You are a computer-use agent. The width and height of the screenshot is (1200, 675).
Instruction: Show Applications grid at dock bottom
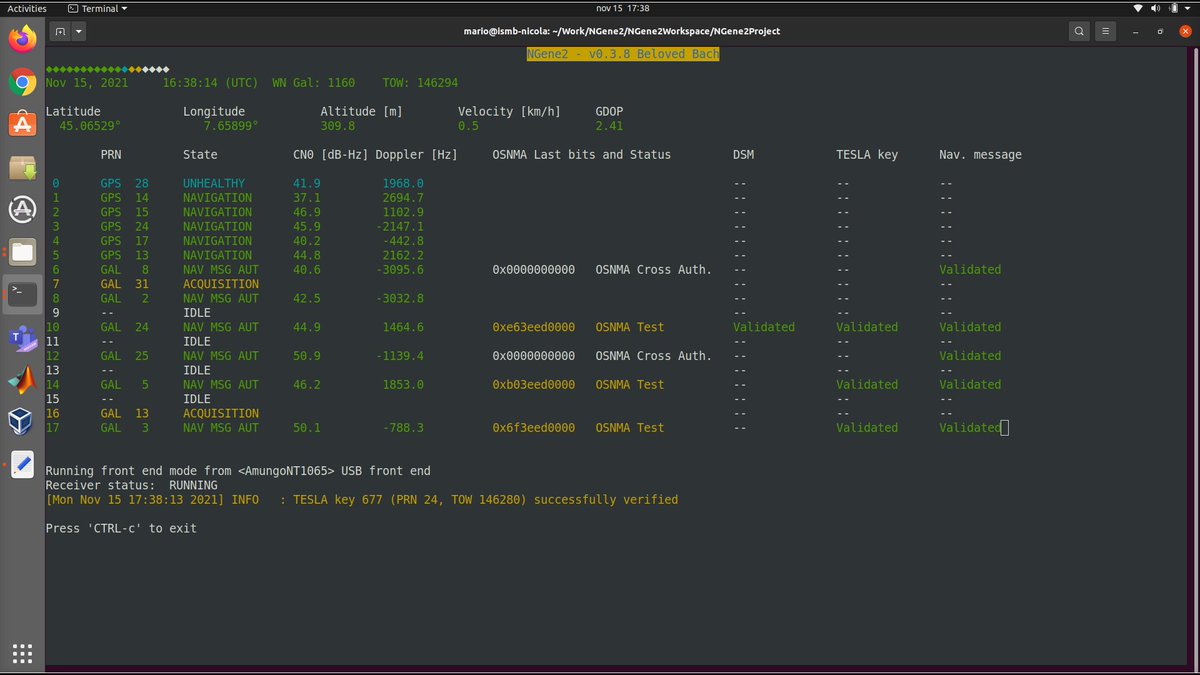click(x=23, y=653)
